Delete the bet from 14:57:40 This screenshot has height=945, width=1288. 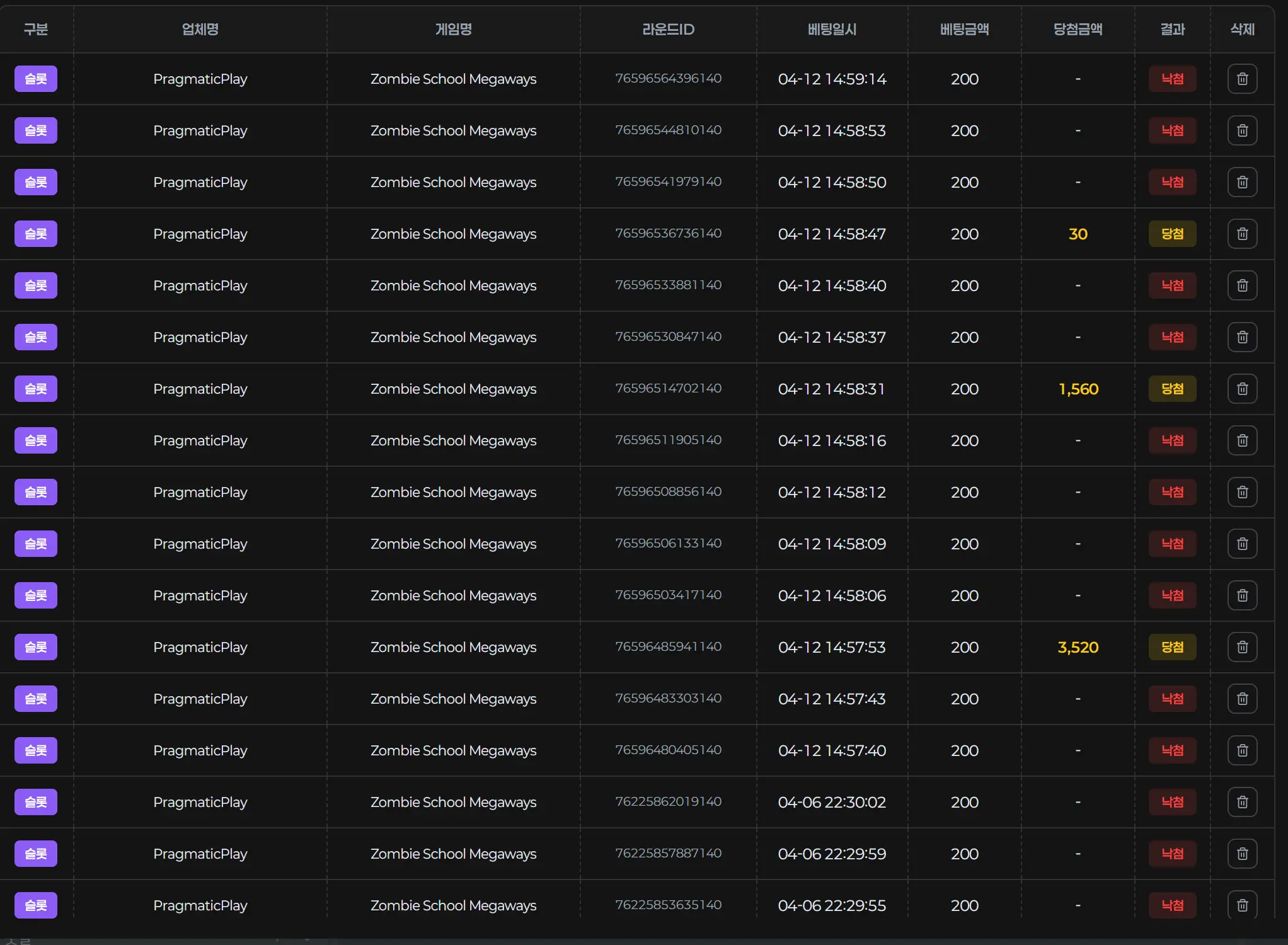(x=1242, y=750)
